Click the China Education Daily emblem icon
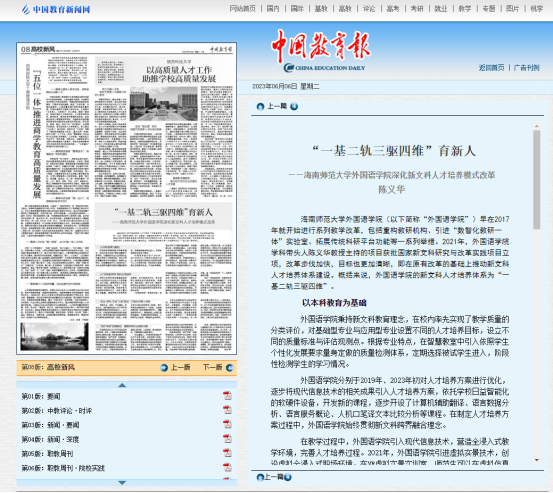553x493 pixels. click(x=289, y=68)
